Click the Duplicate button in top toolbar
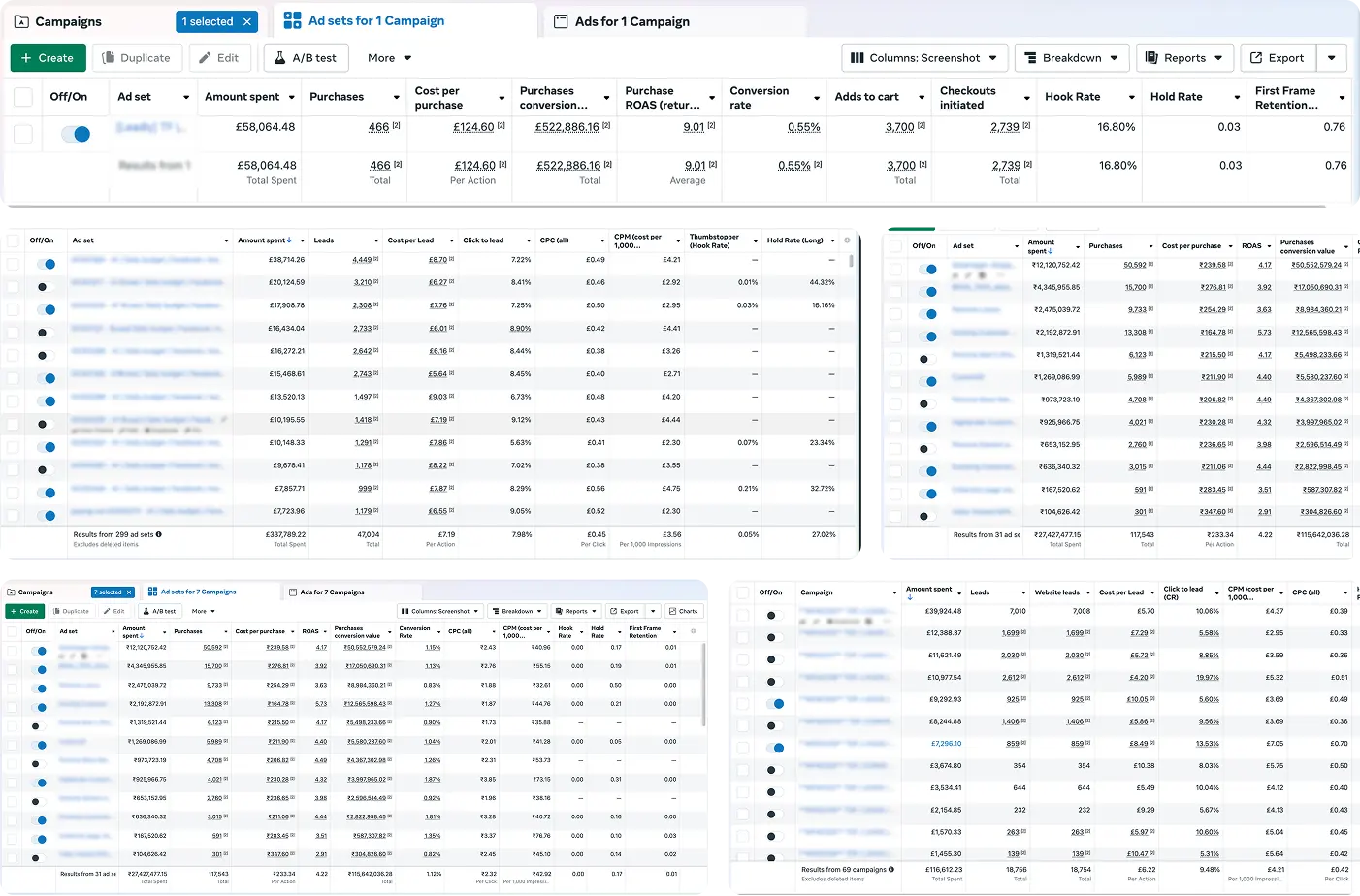1360x896 pixels. click(x=136, y=58)
